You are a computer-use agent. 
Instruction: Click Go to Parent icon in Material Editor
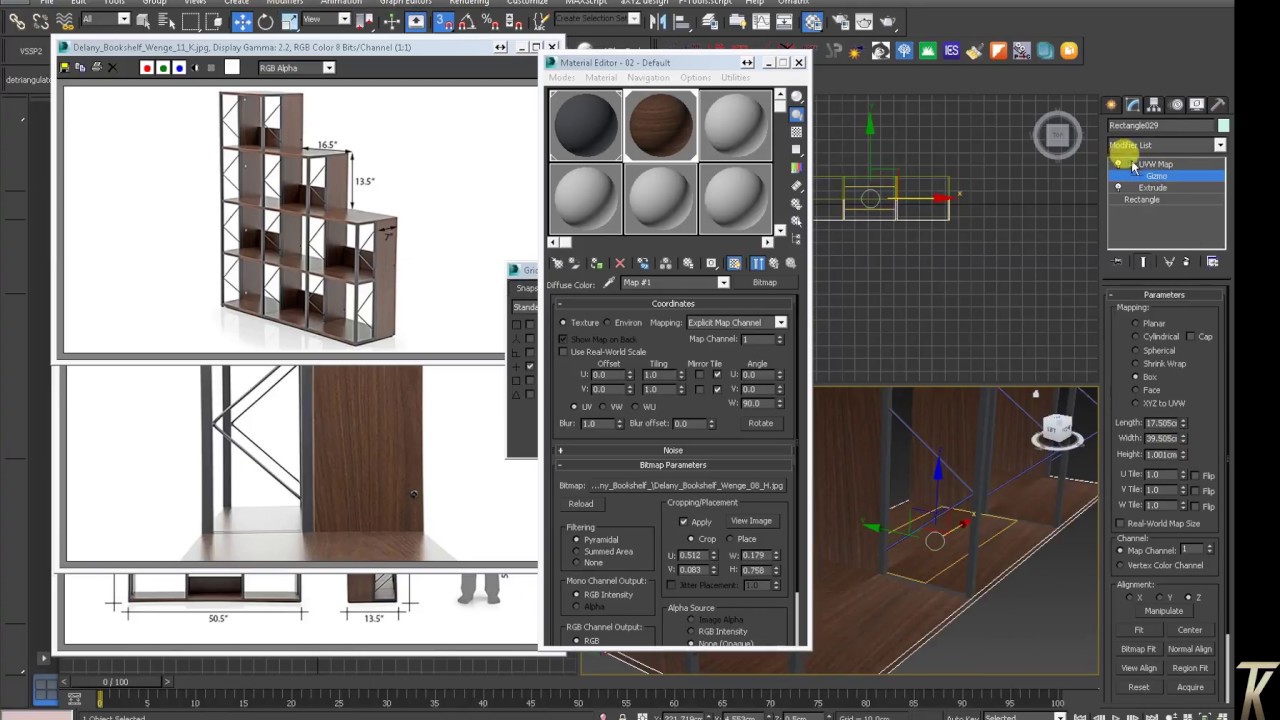773,263
